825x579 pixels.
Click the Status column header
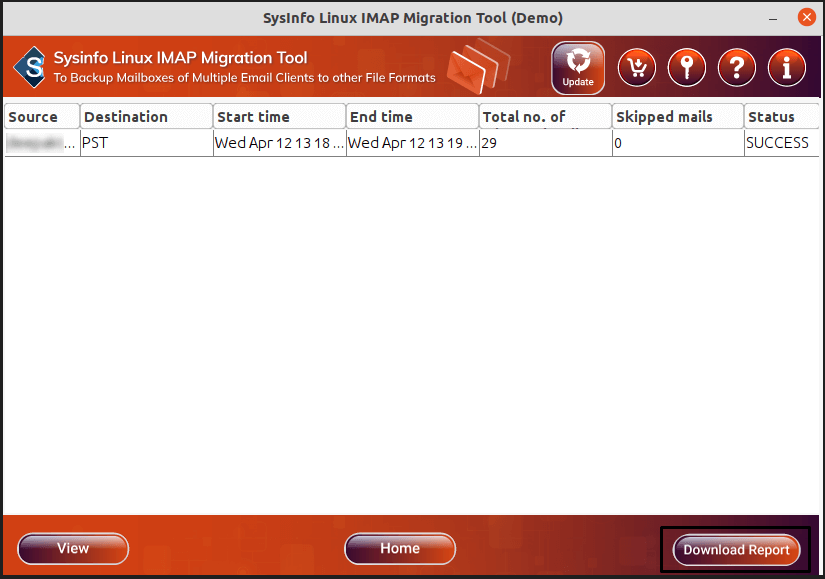pos(782,116)
